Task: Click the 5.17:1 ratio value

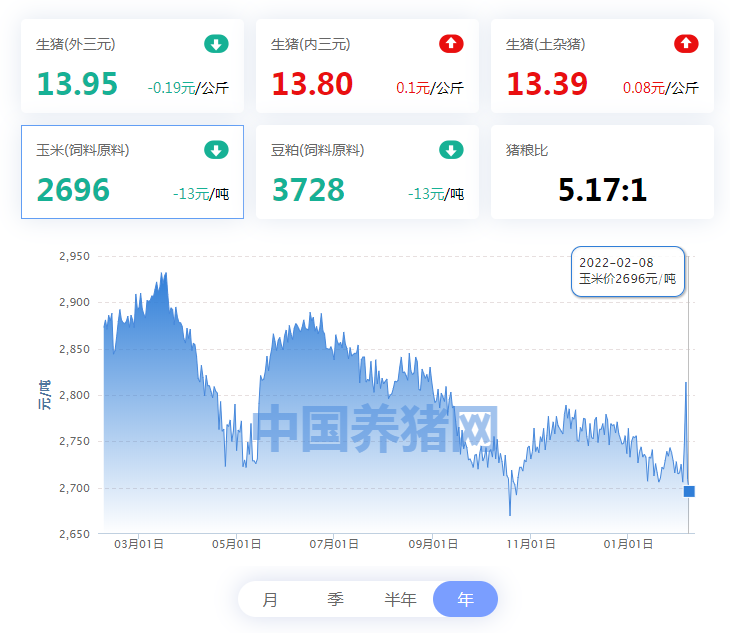Action: [x=602, y=190]
